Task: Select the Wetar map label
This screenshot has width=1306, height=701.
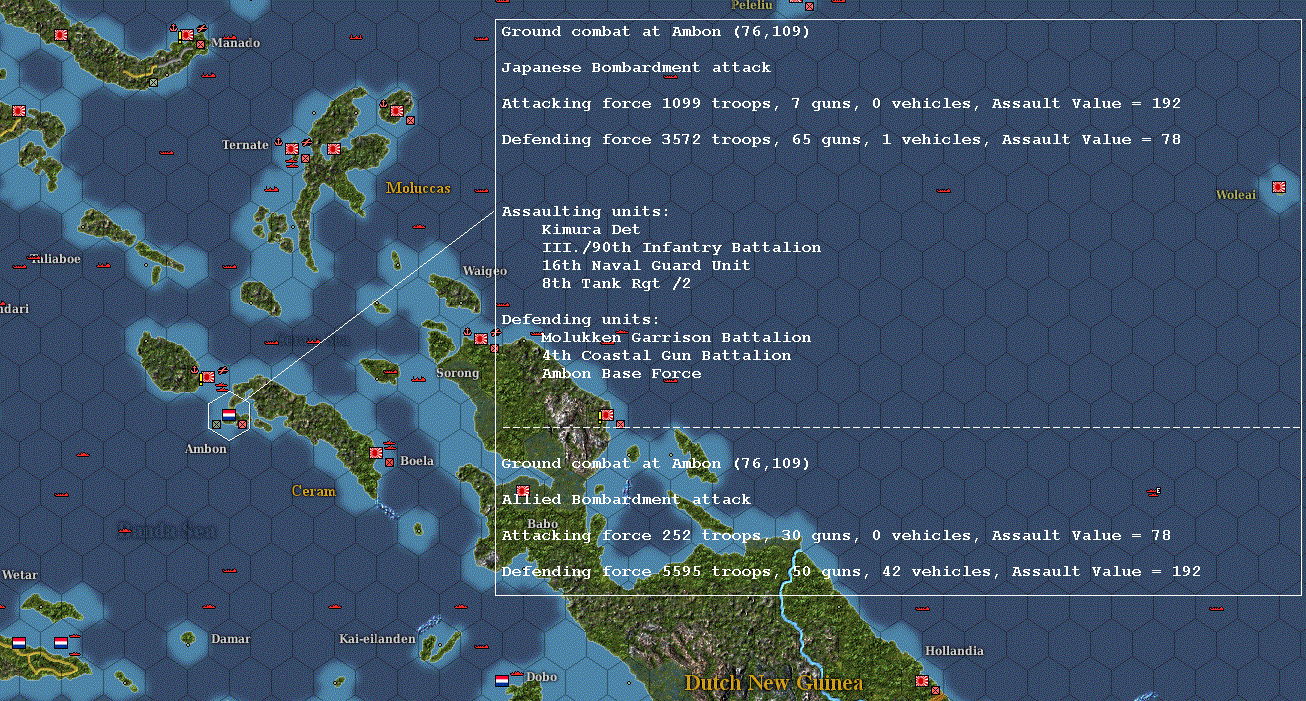Action: coord(20,575)
